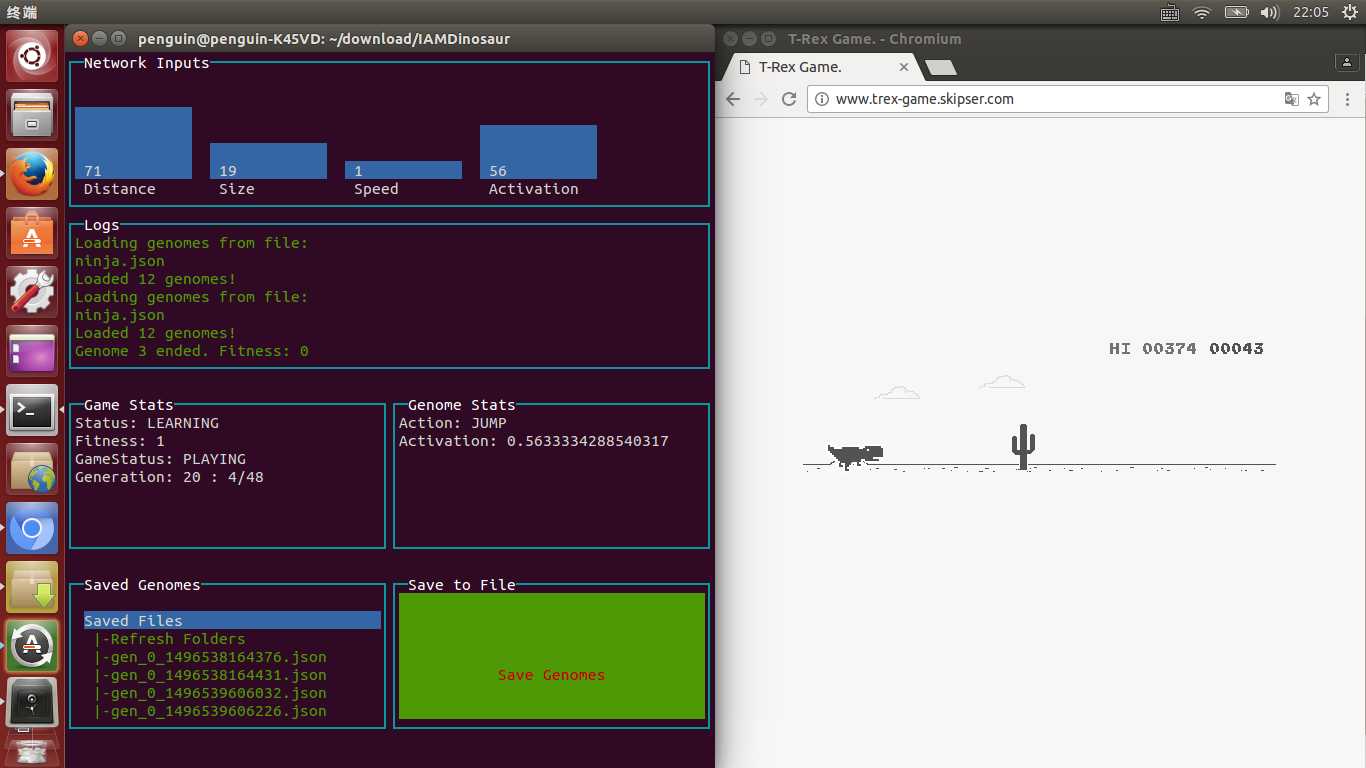Click the Chromium window title bar text
The image size is (1366, 768).
click(x=875, y=39)
